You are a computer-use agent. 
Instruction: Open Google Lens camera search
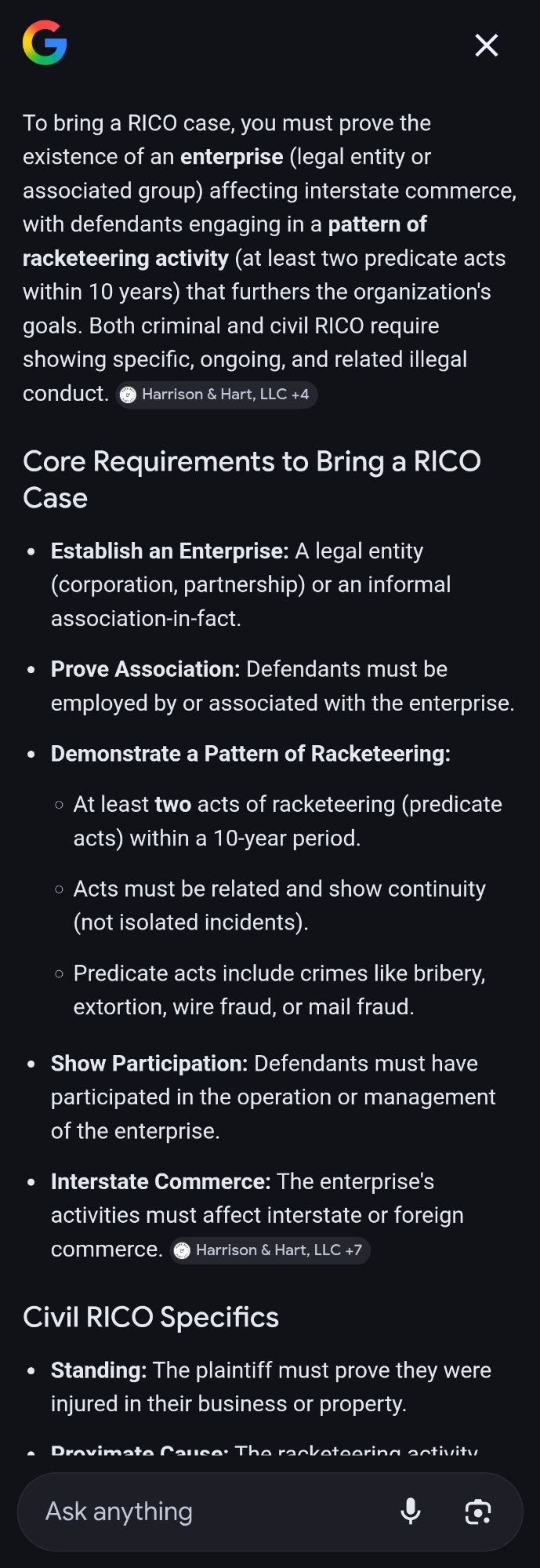(x=478, y=1511)
